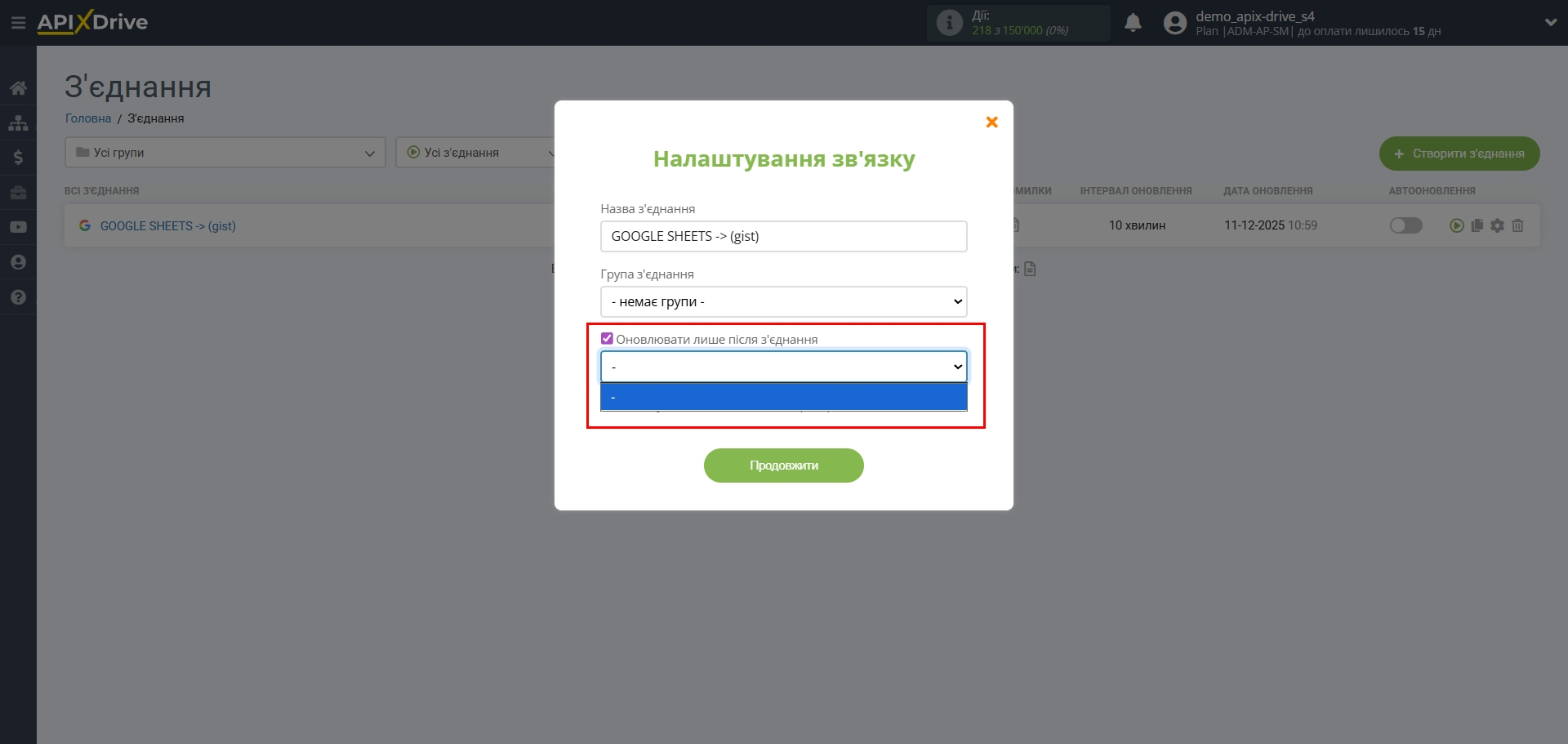The width and height of the screenshot is (1568, 744).
Task: Open the hamburger menu at top left
Action: point(18,22)
